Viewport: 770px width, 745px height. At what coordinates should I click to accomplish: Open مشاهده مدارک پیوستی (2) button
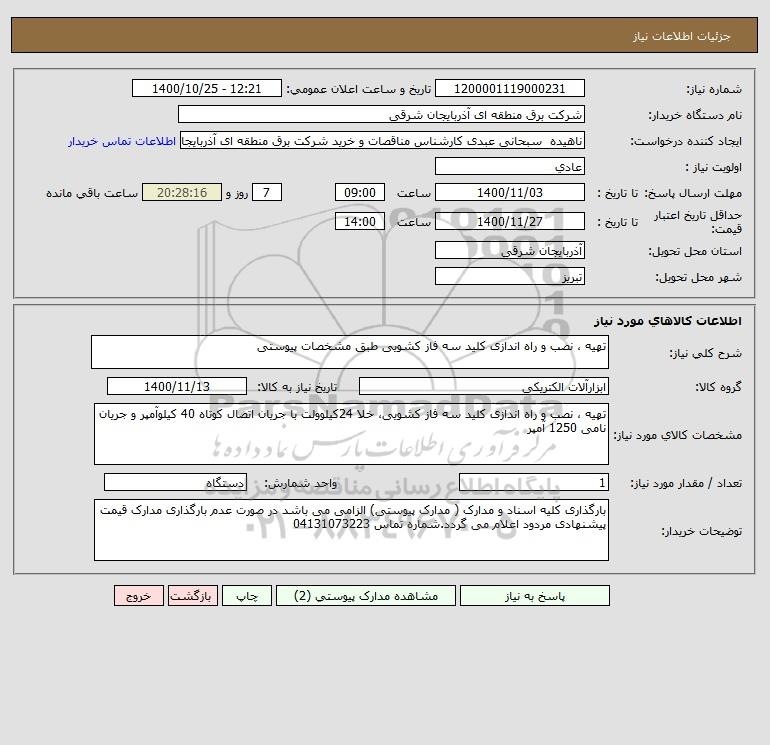(x=366, y=596)
